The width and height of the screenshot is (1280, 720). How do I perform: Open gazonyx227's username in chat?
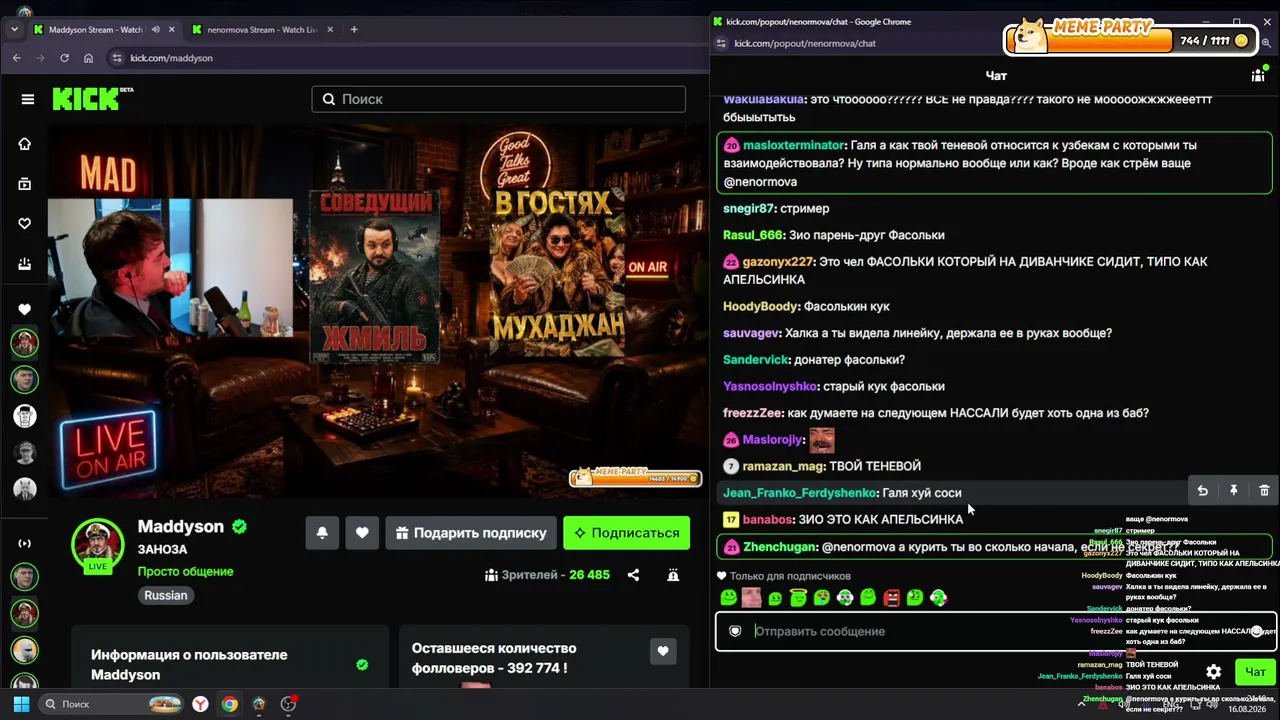click(x=778, y=262)
